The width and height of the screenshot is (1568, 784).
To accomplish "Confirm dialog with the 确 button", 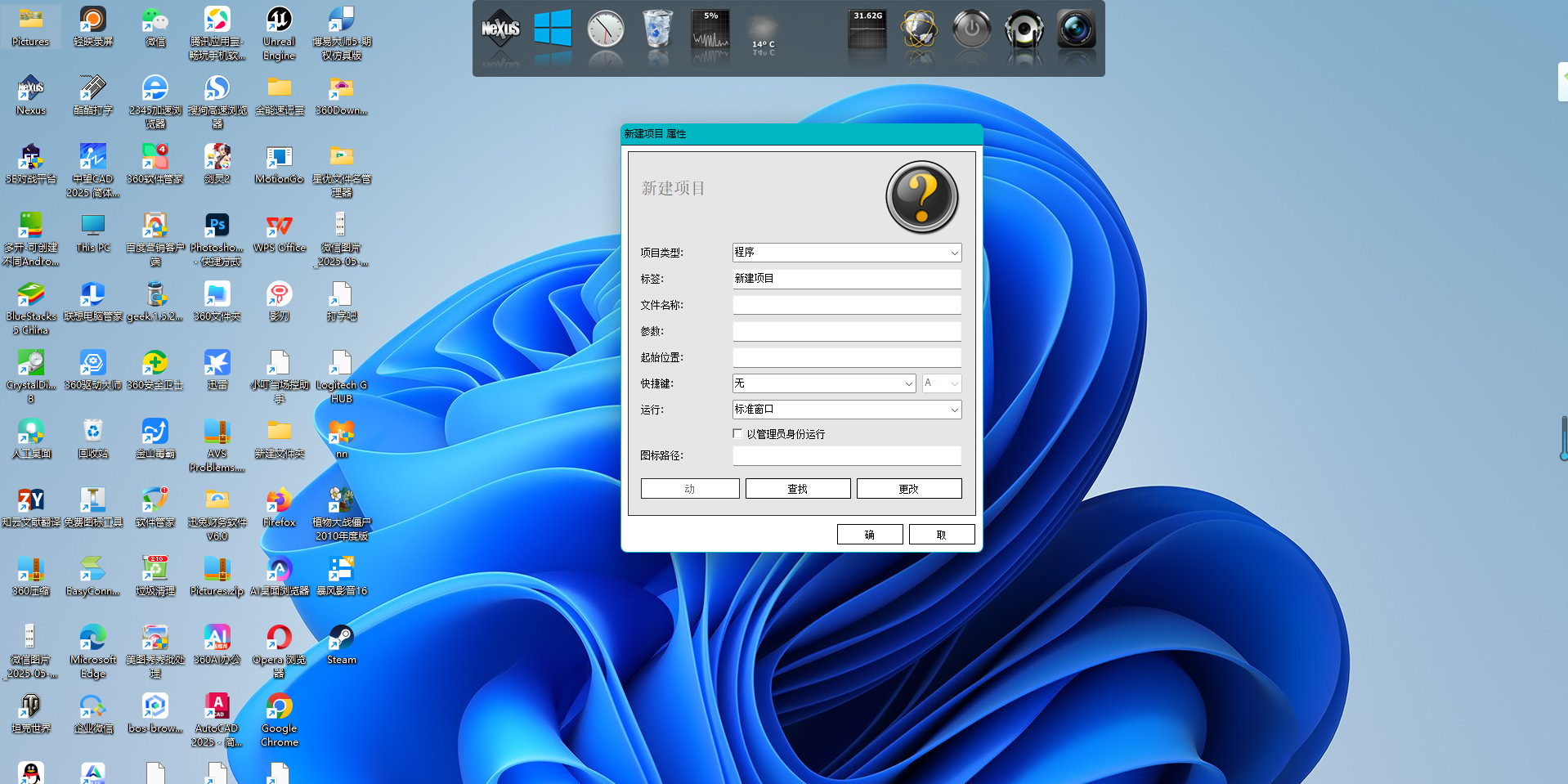I will point(869,535).
